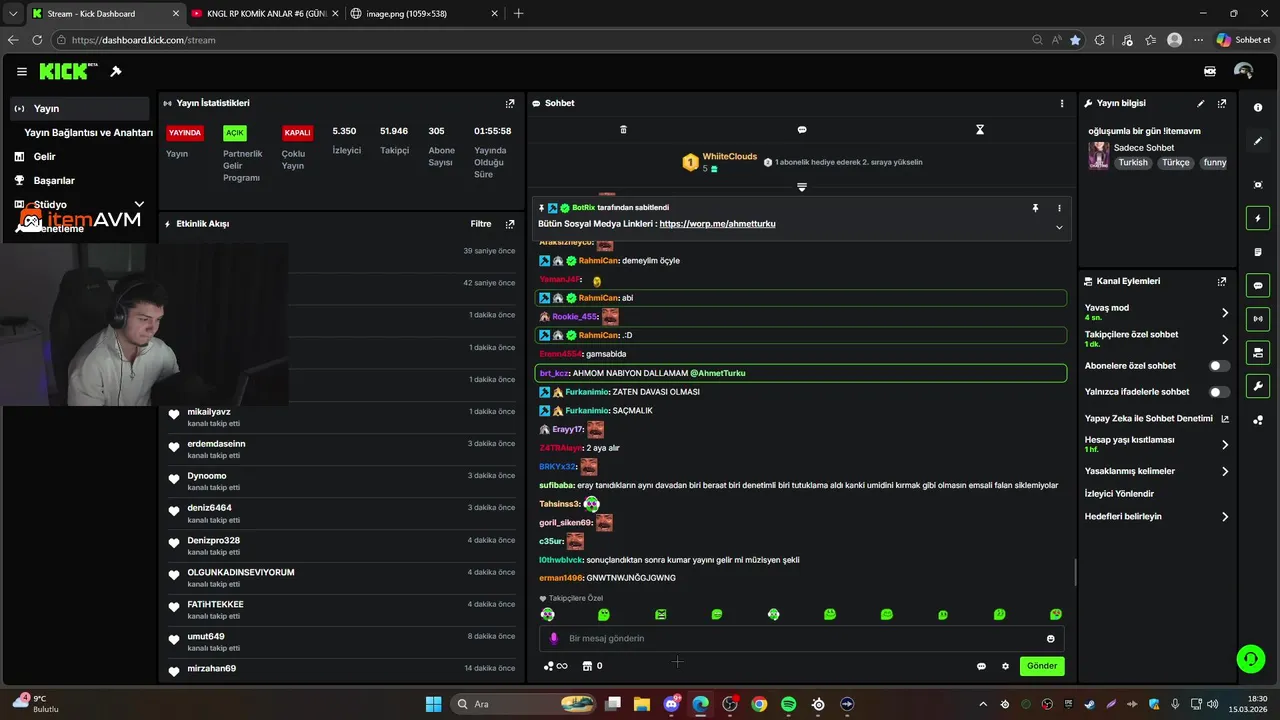Open the worp.me/ahmetturku link
The width and height of the screenshot is (1280, 720).
tap(717, 224)
